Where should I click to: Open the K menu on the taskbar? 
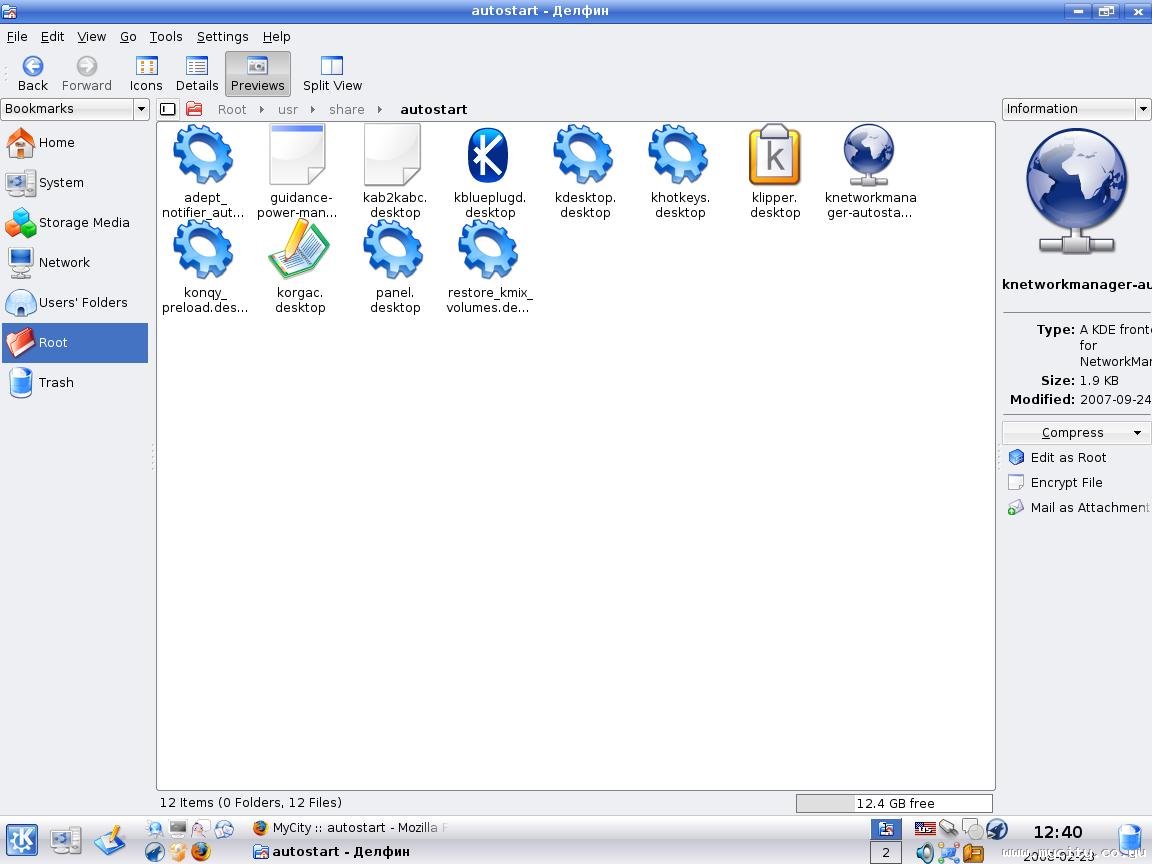(x=22, y=840)
